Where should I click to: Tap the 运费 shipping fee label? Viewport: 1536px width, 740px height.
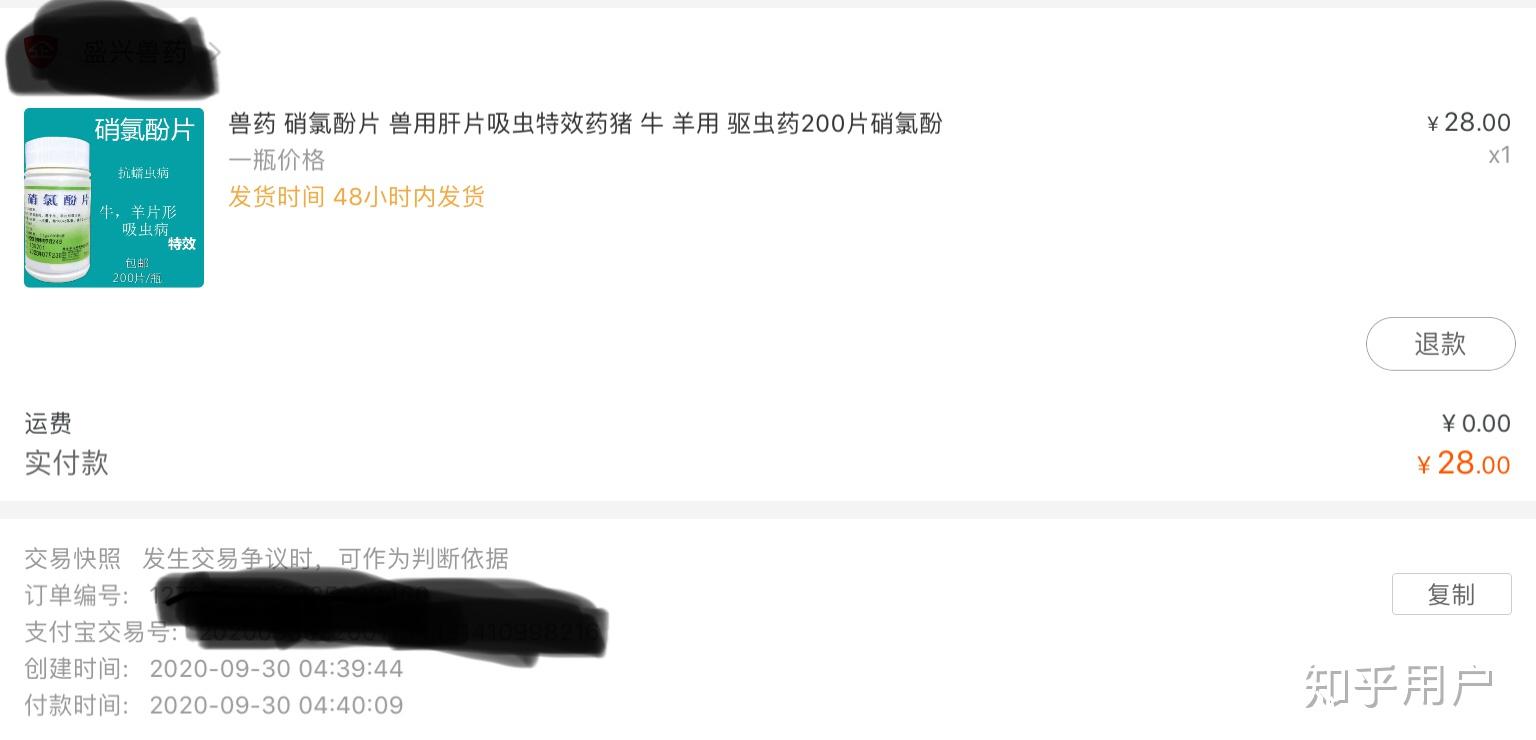48,424
